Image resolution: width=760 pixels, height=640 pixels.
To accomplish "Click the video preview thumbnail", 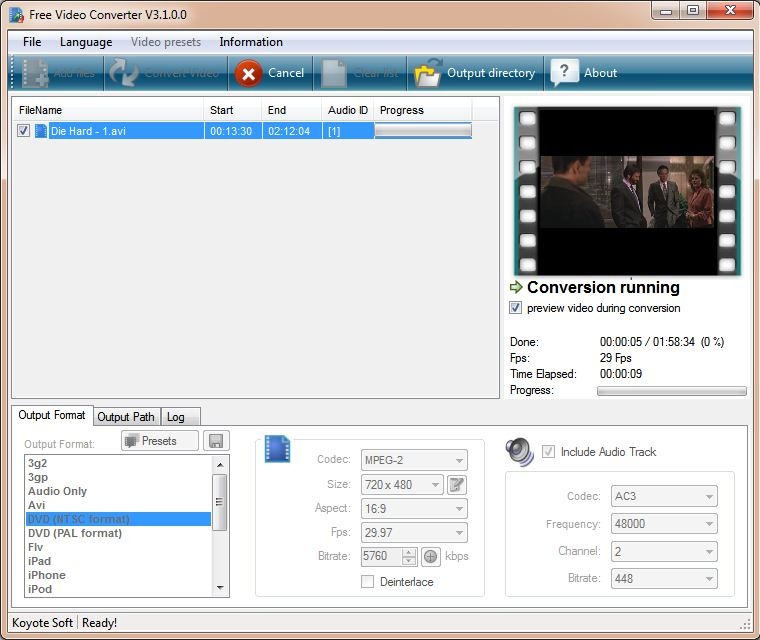I will [626, 191].
